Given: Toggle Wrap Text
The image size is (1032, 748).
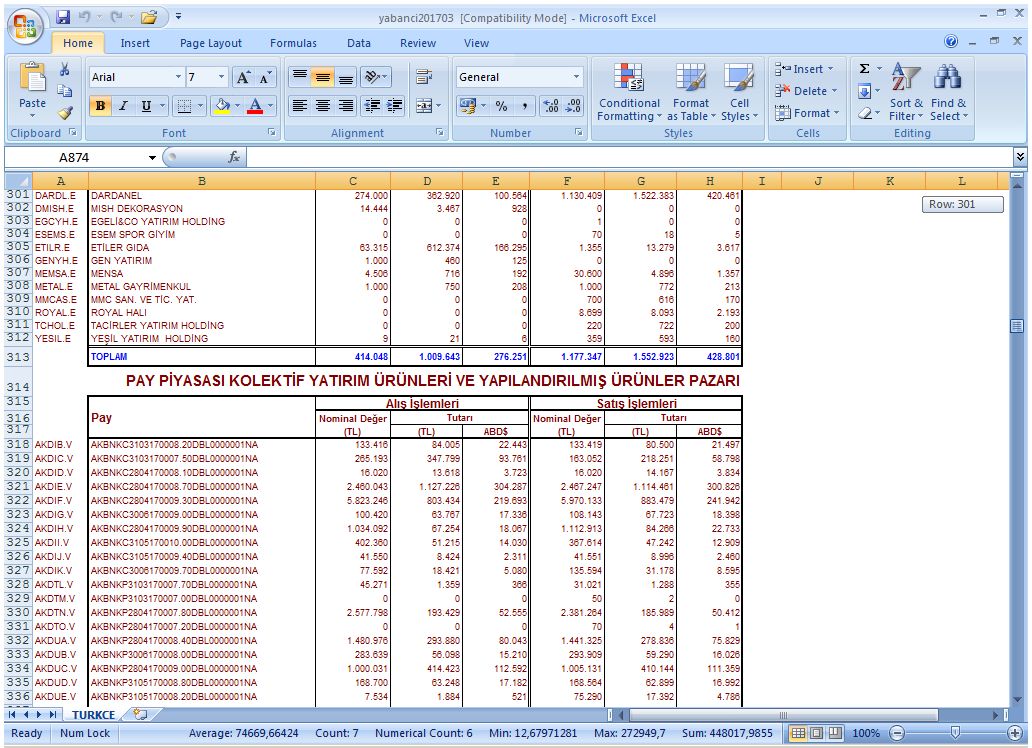Looking at the screenshot, I should (425, 77).
